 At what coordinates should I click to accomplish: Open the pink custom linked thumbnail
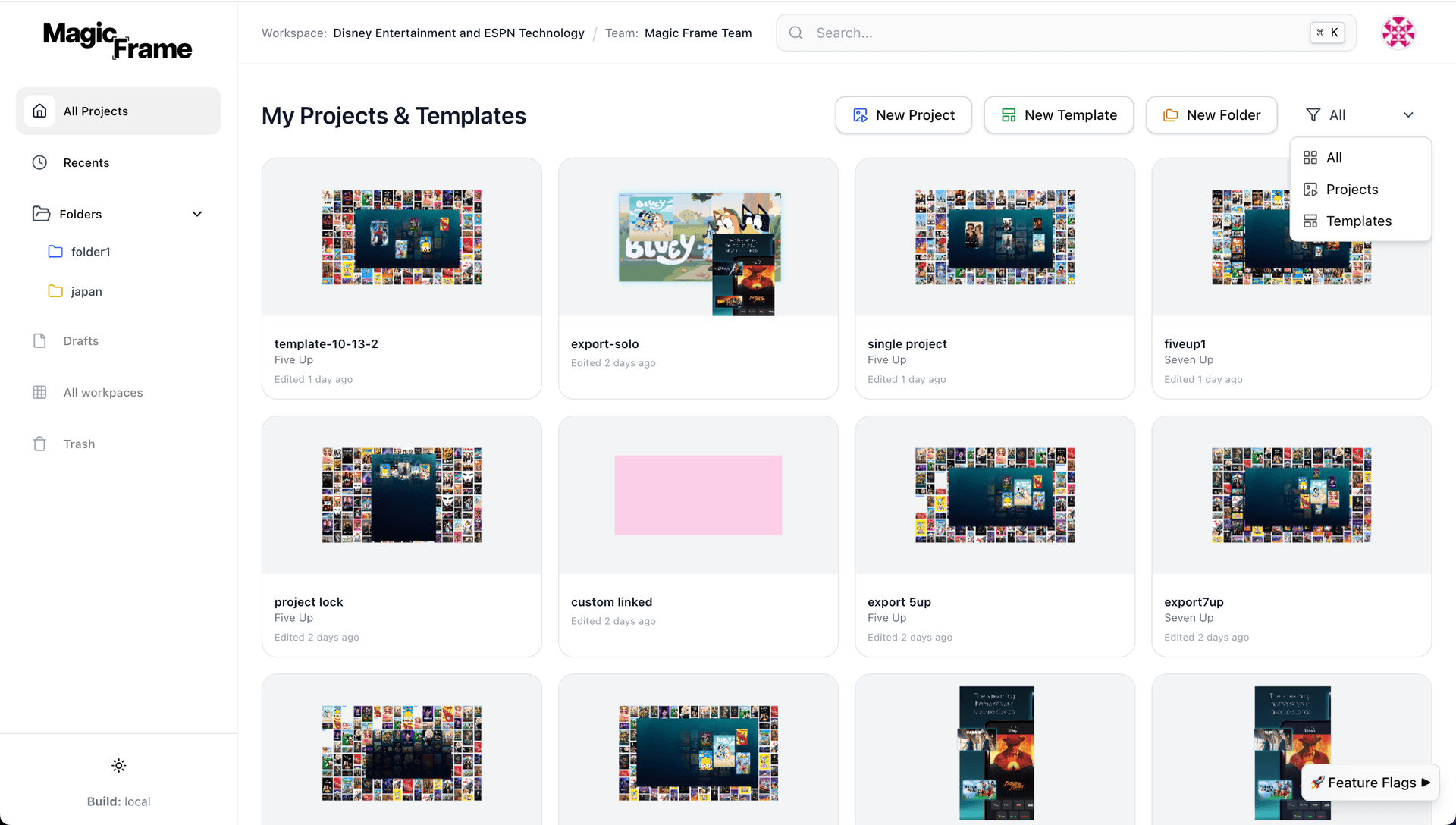tap(698, 495)
